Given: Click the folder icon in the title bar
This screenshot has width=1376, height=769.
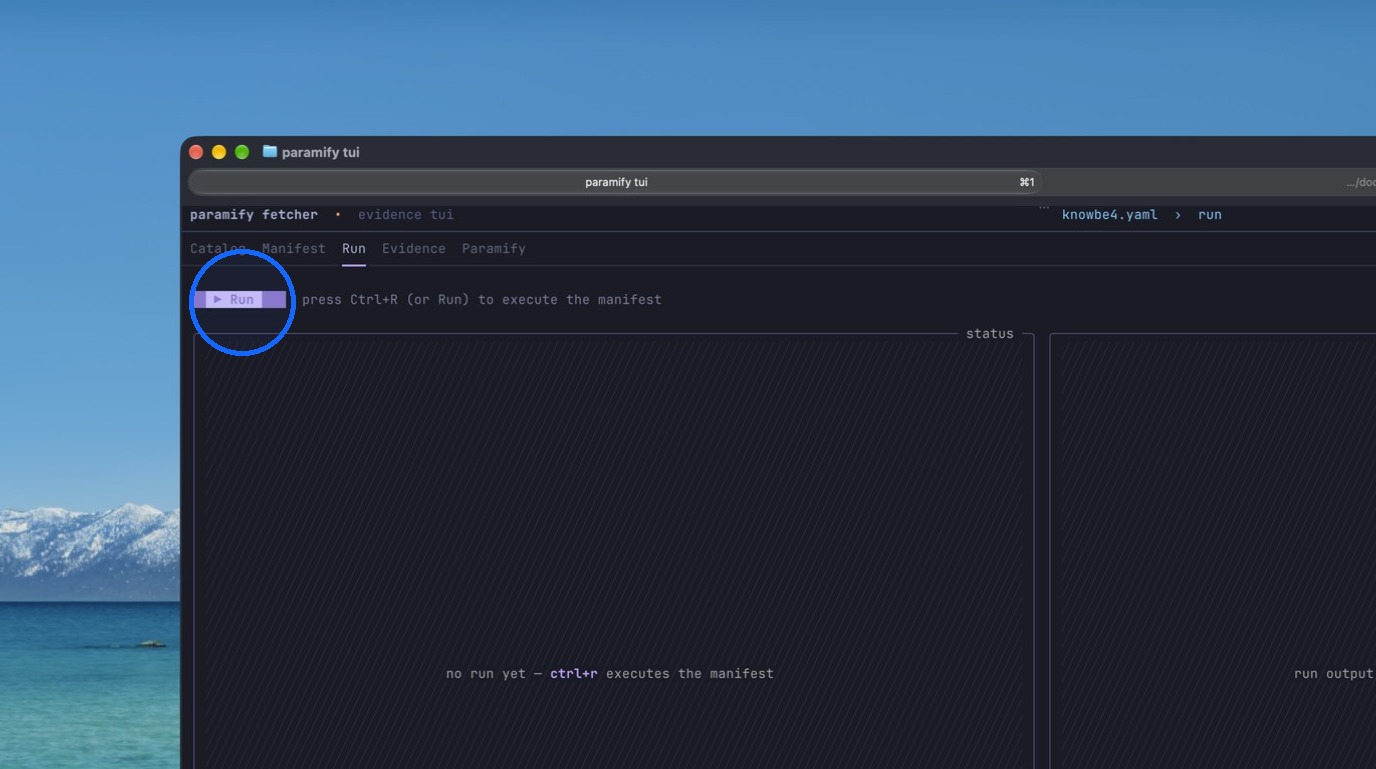Looking at the screenshot, I should (270, 152).
